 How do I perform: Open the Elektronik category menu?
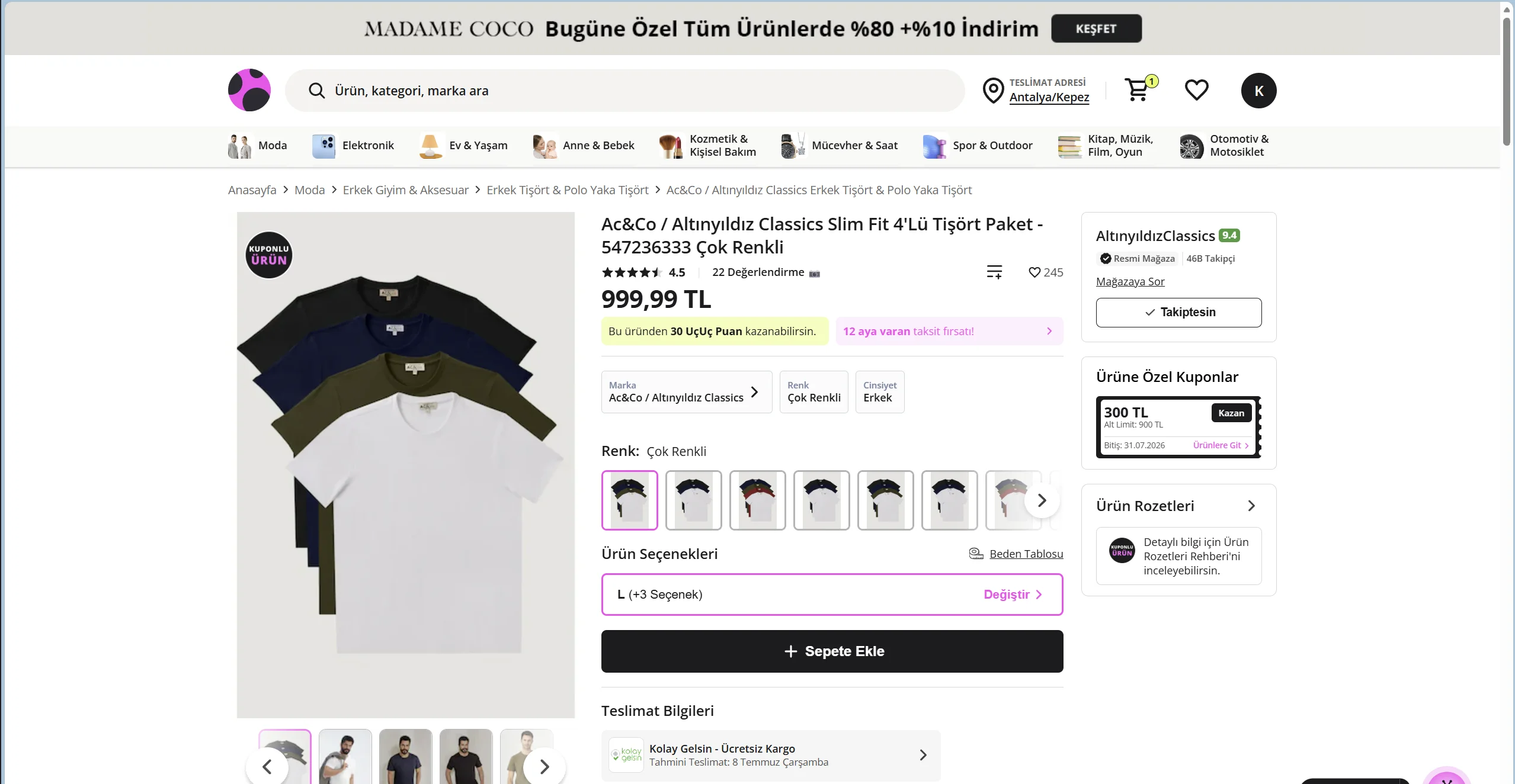[x=353, y=146]
